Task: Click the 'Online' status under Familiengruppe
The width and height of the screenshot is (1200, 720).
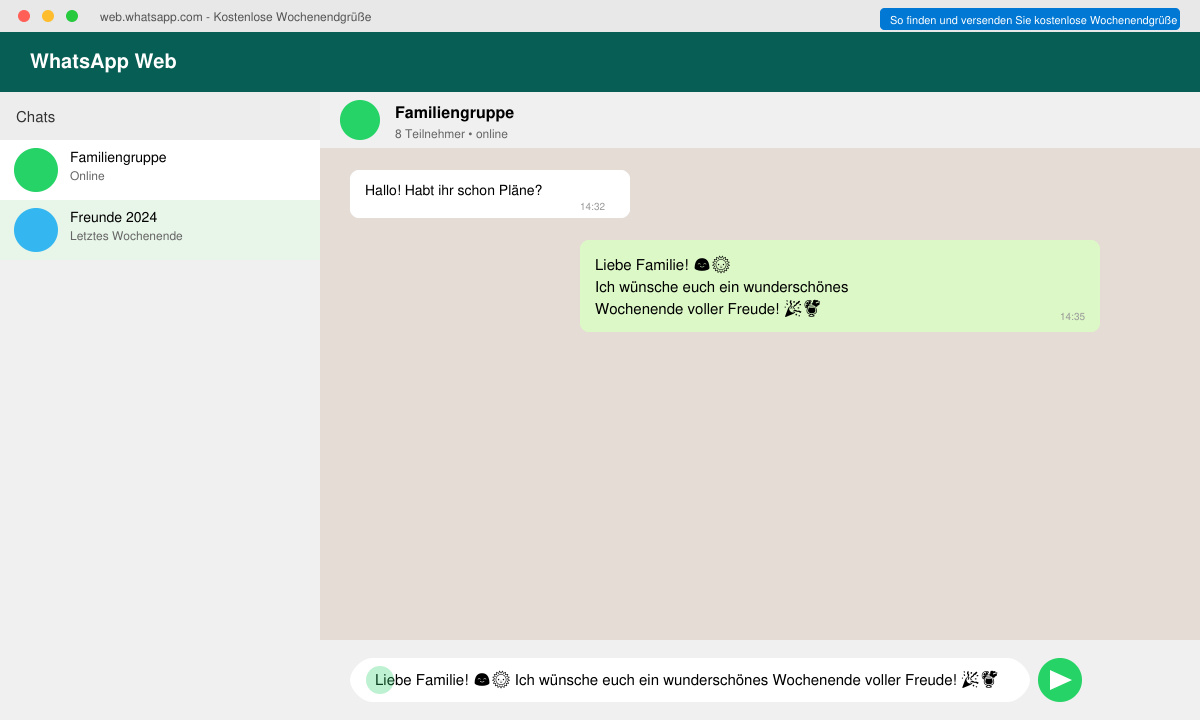Action: tap(87, 176)
